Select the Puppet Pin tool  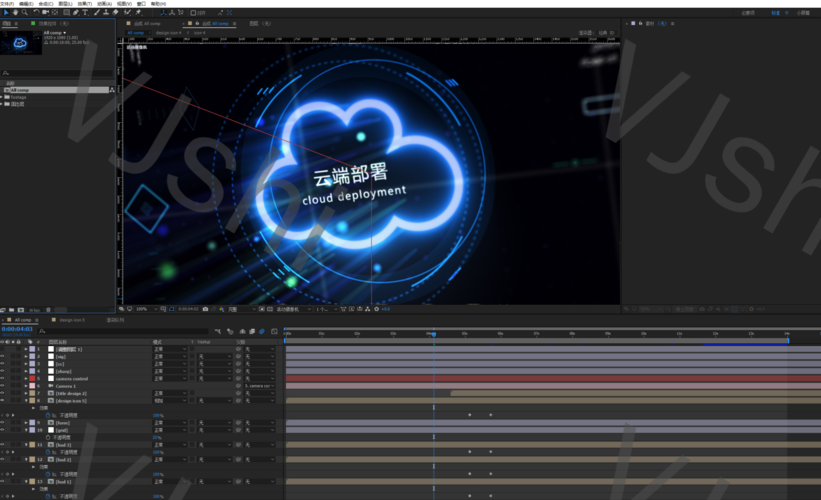click(138, 12)
